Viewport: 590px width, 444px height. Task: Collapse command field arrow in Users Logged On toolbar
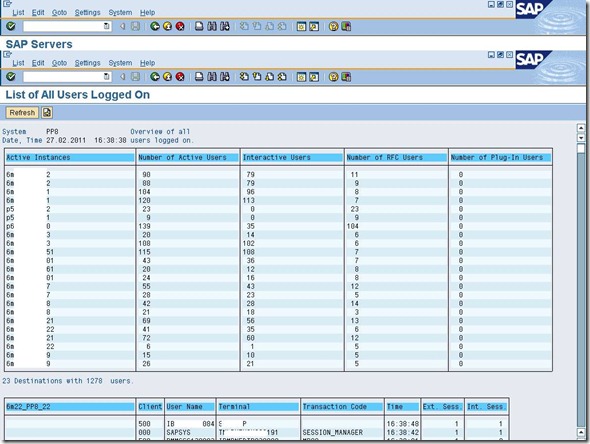122,77
